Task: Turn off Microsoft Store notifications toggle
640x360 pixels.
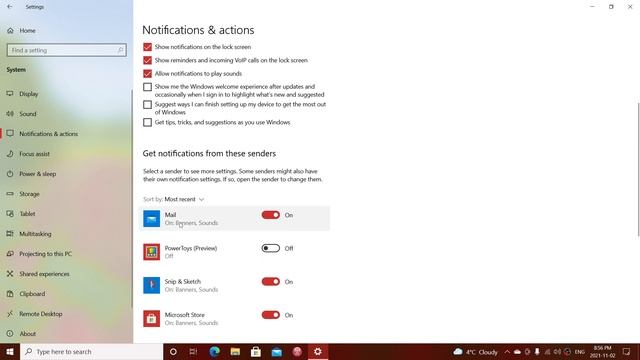Action: tap(271, 315)
